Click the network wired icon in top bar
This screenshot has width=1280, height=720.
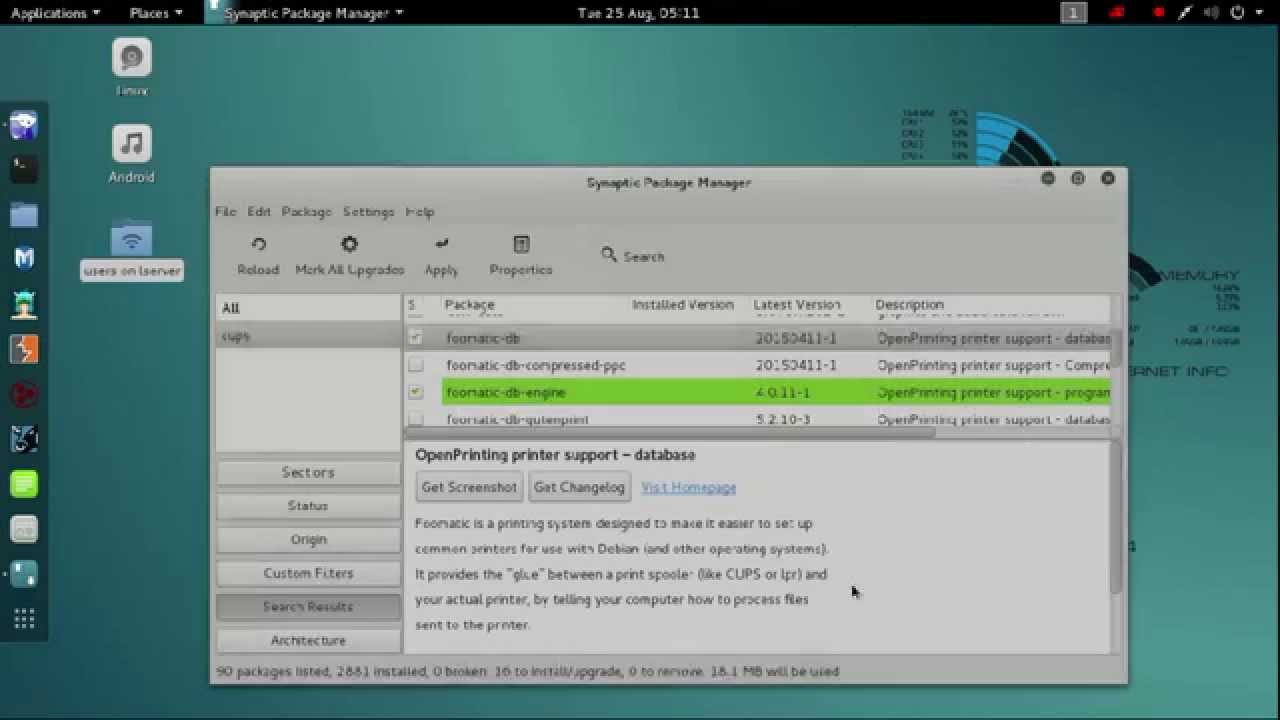click(1186, 13)
